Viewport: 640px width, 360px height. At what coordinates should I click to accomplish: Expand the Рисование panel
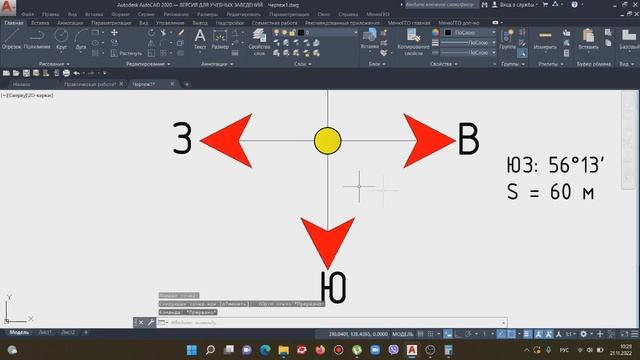tap(54, 64)
